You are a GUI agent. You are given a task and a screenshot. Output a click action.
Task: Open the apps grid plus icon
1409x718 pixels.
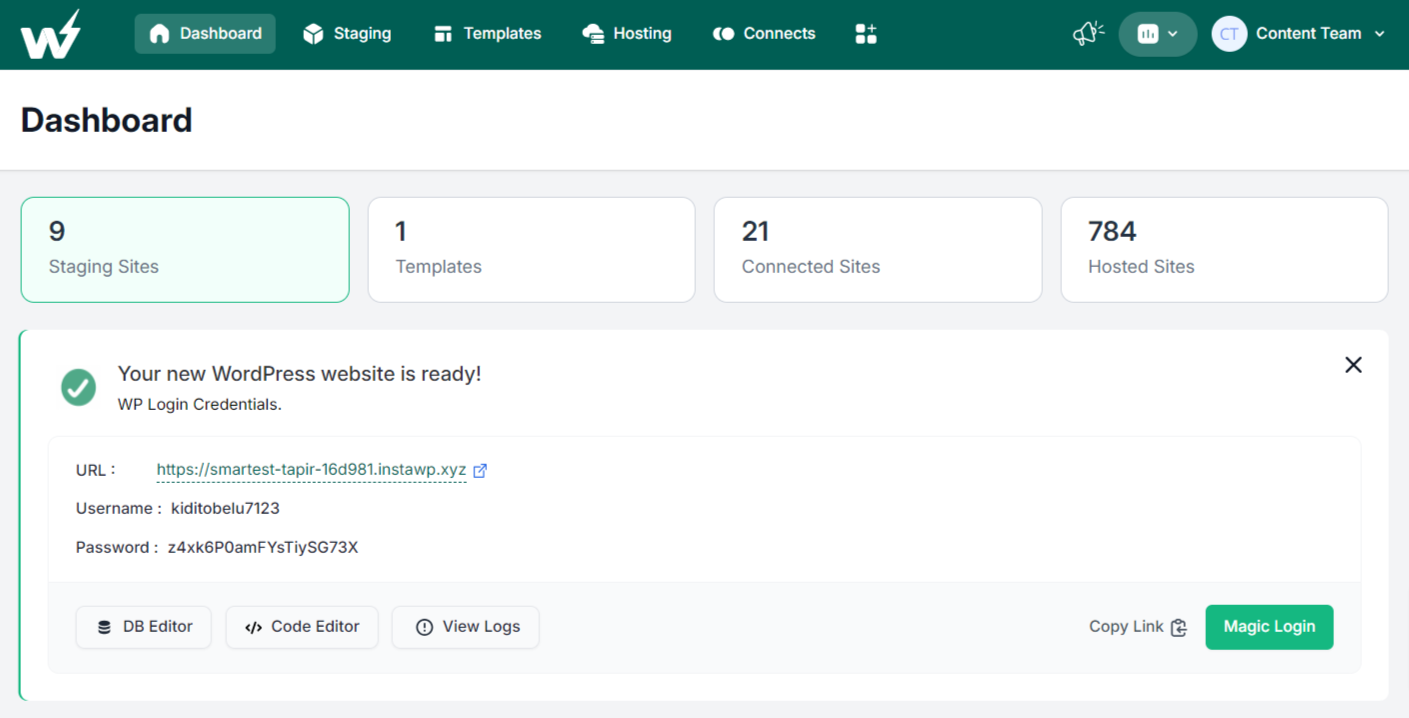866,34
